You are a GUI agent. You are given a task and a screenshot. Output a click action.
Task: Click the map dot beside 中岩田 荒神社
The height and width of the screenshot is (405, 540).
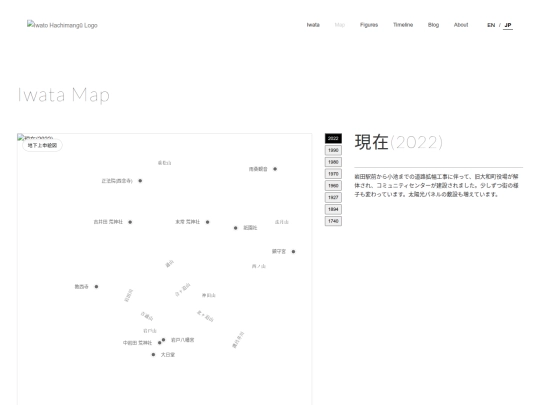coord(159,343)
